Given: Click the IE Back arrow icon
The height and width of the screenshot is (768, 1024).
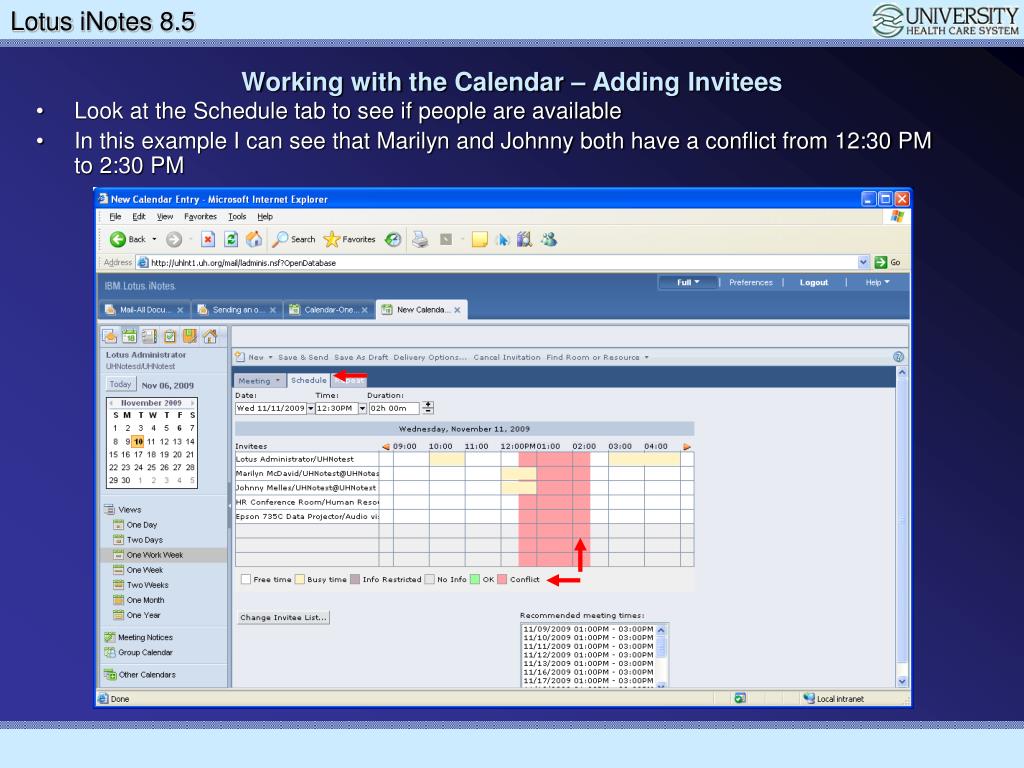Looking at the screenshot, I should [x=118, y=240].
